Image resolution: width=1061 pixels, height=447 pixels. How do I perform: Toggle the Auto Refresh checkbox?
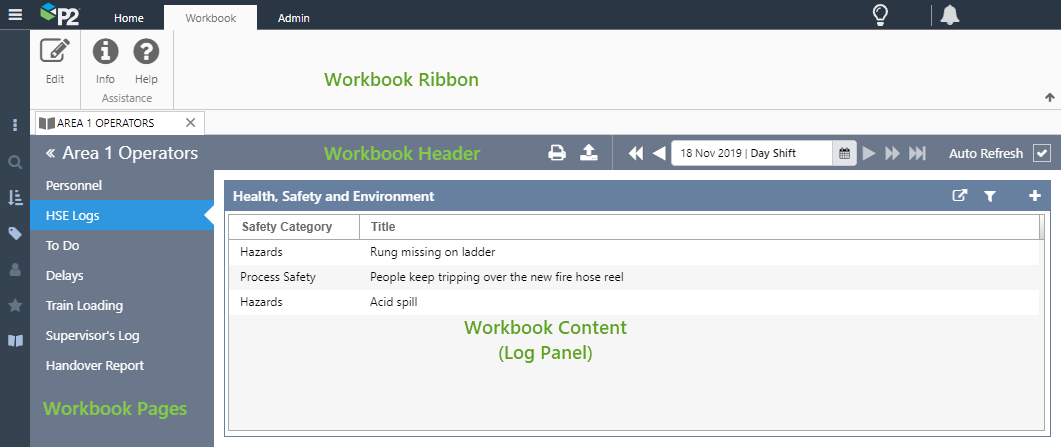point(1042,154)
